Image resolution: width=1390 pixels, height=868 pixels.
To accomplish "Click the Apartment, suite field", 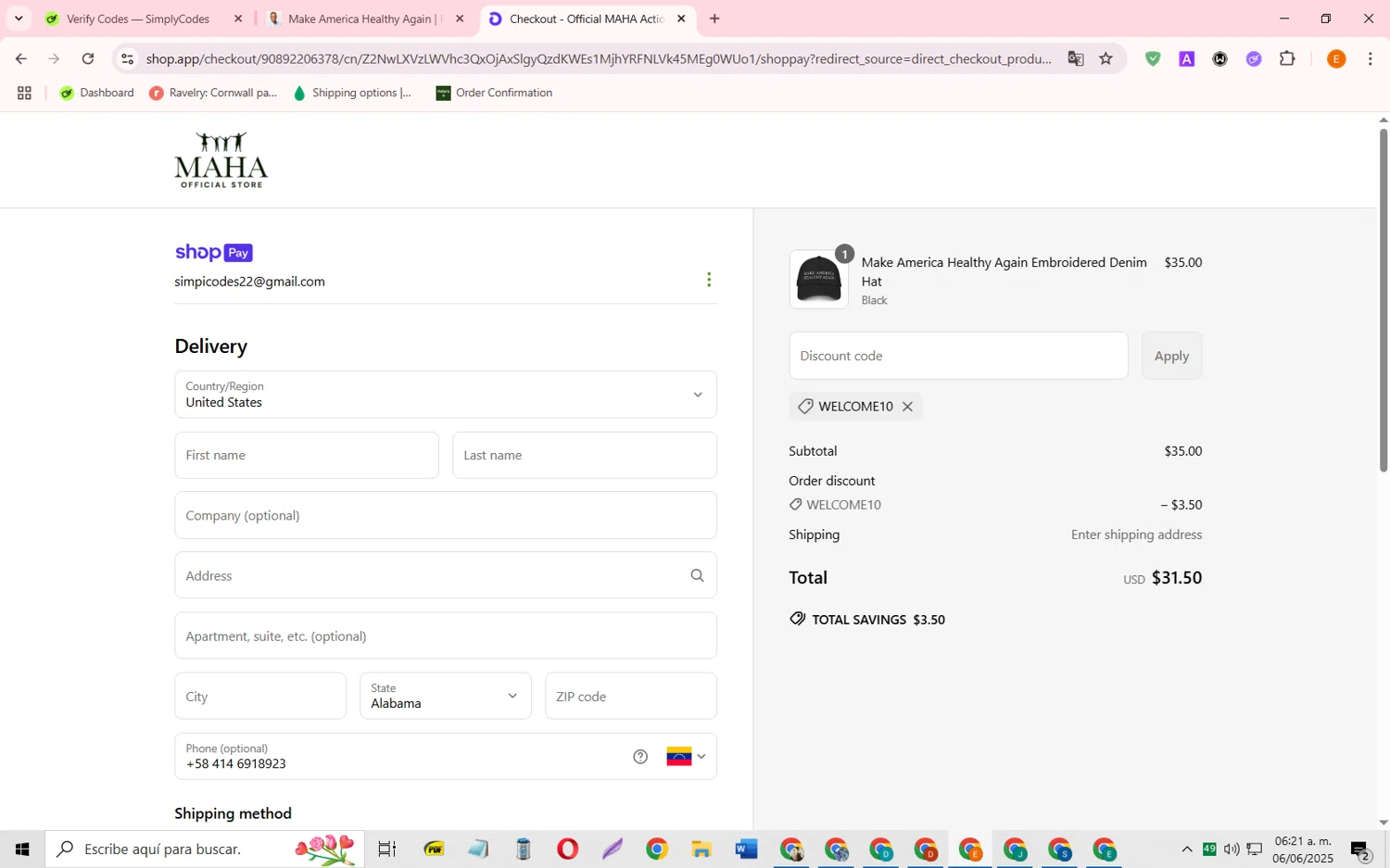I will pyautogui.click(x=446, y=635).
